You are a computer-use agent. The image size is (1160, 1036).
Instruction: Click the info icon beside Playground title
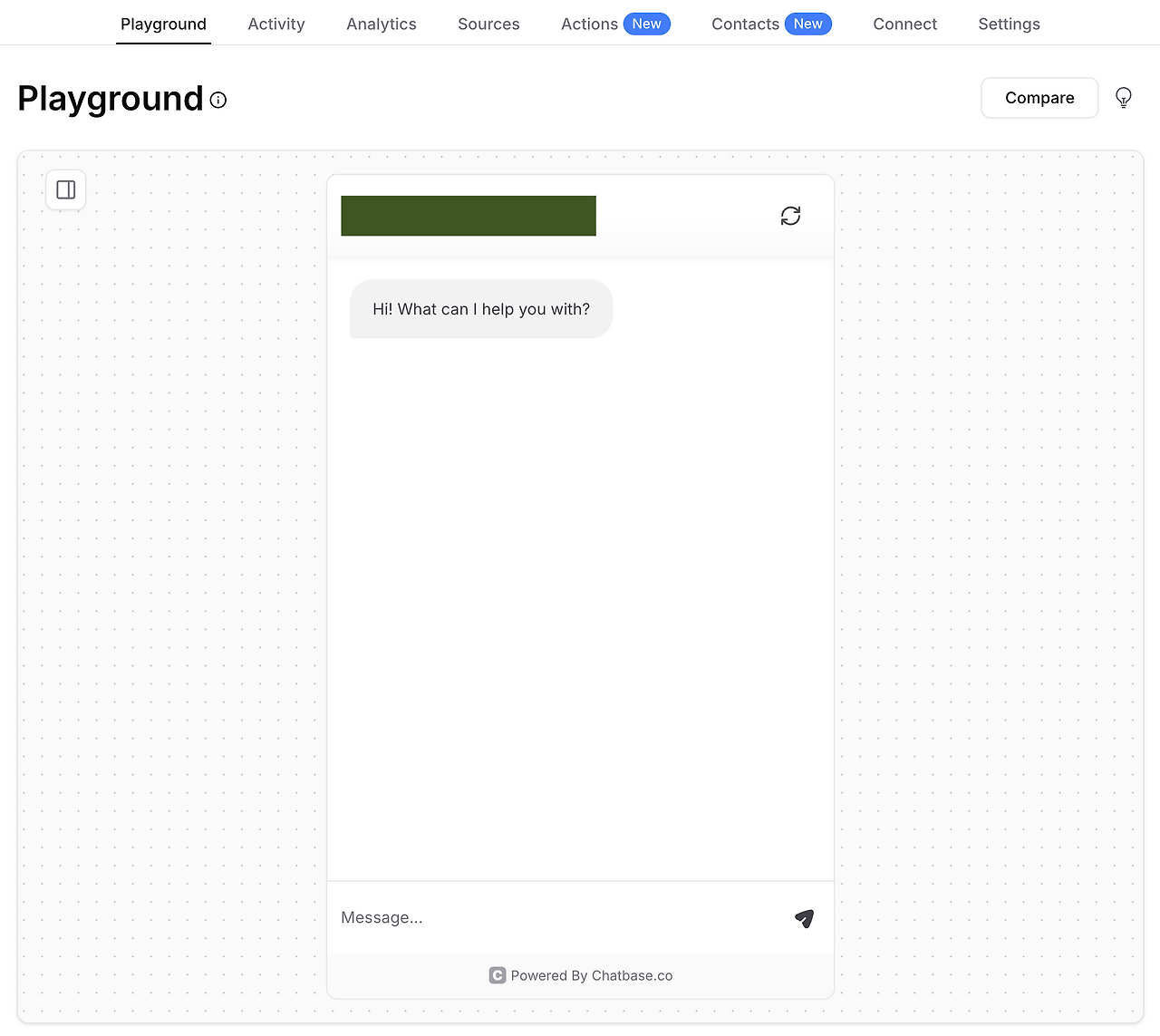click(218, 100)
